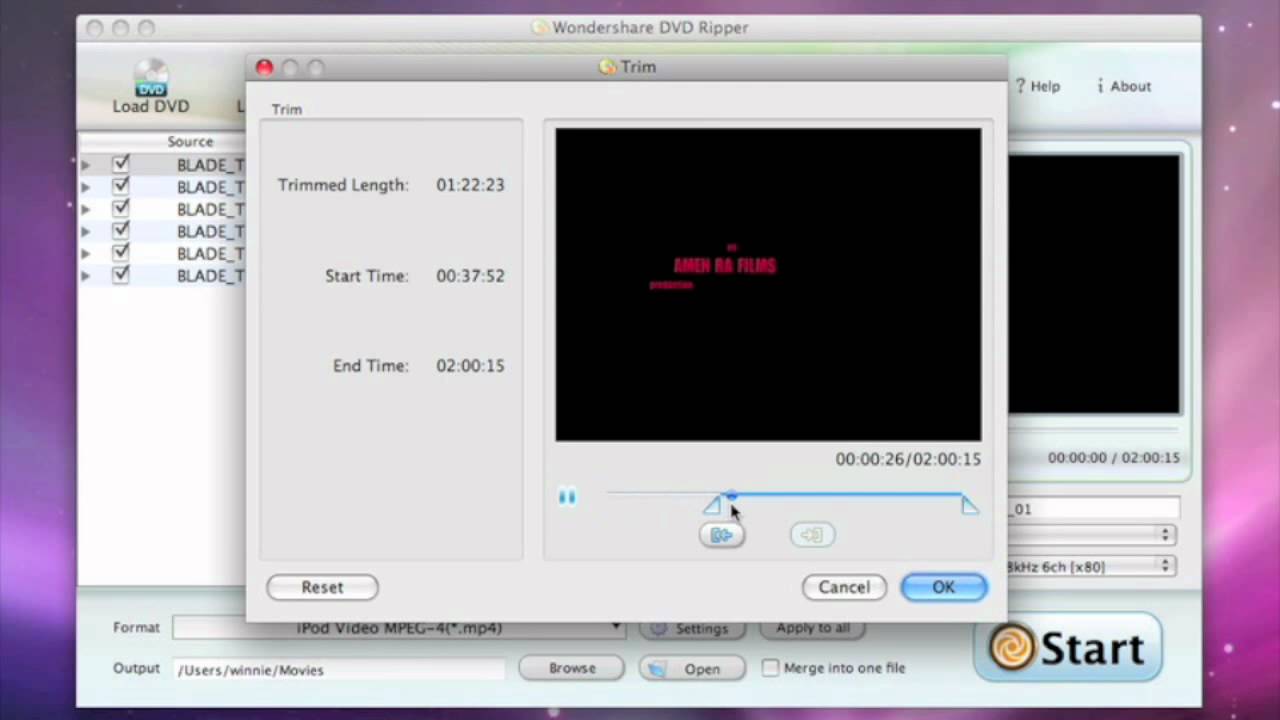Screen dimensions: 1280x720
Task: Open the About info in main window
Action: 1124,86
